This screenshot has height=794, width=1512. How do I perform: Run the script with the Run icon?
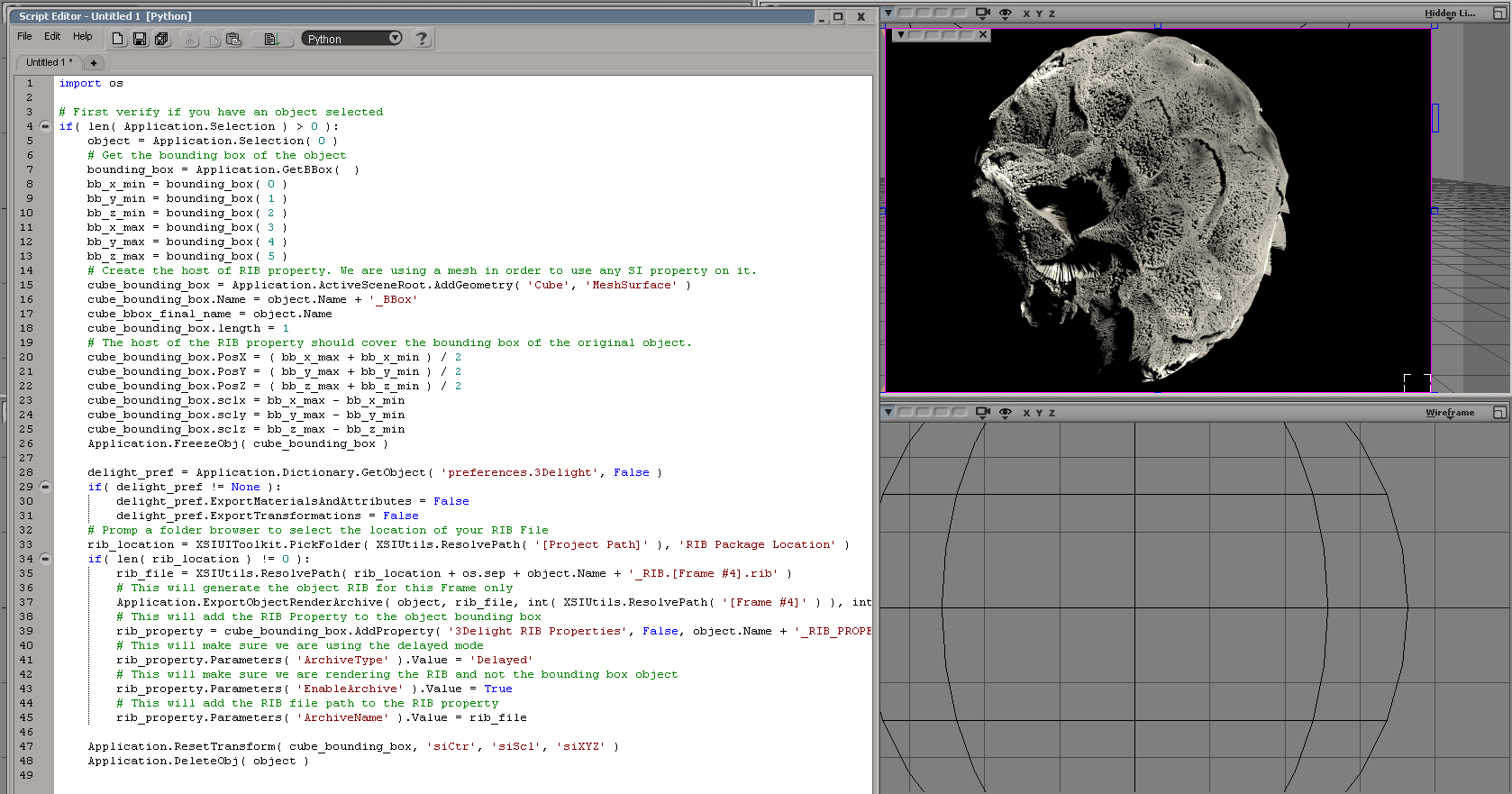(271, 39)
